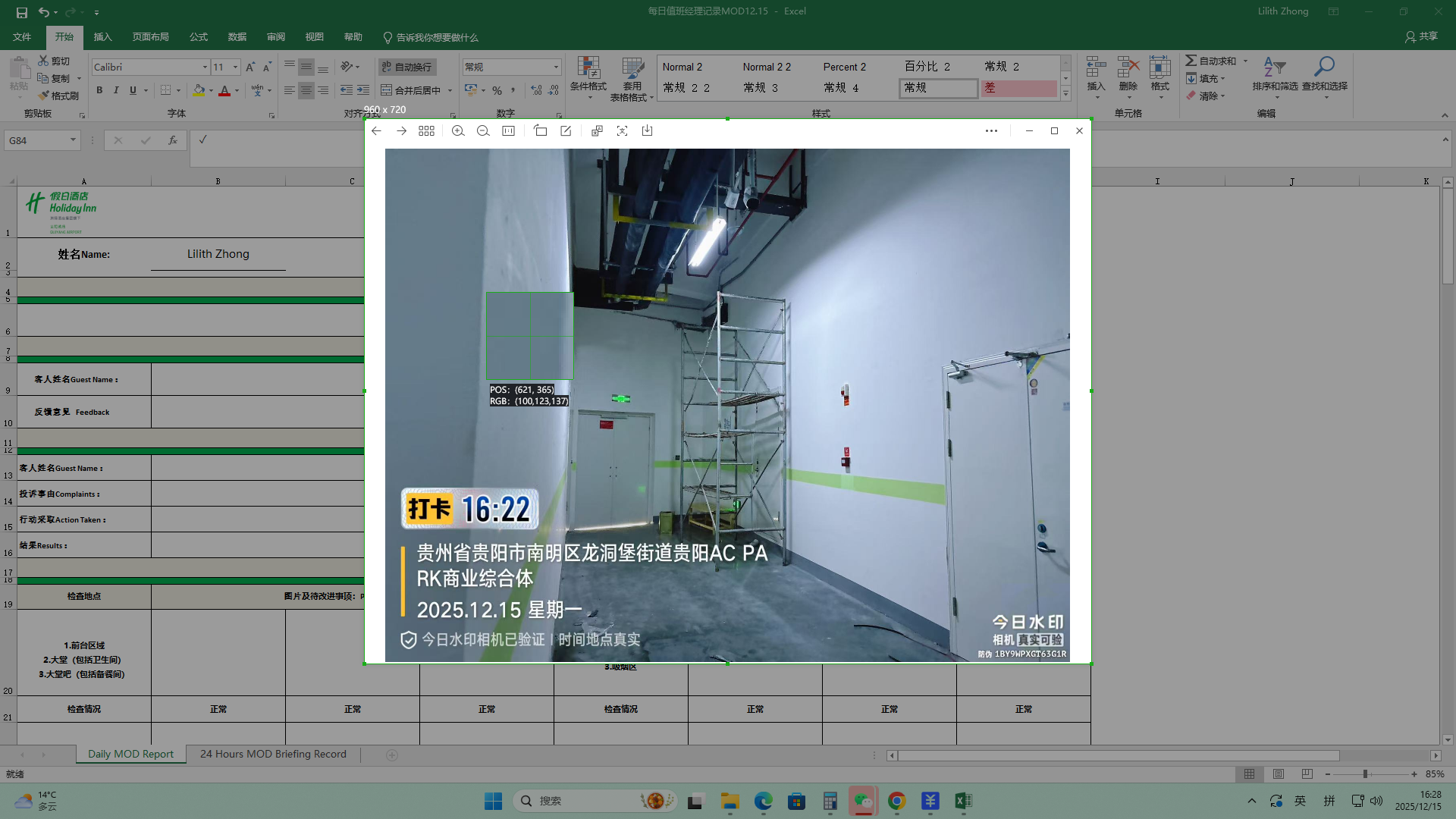Zoom out in the image viewer

483,131
